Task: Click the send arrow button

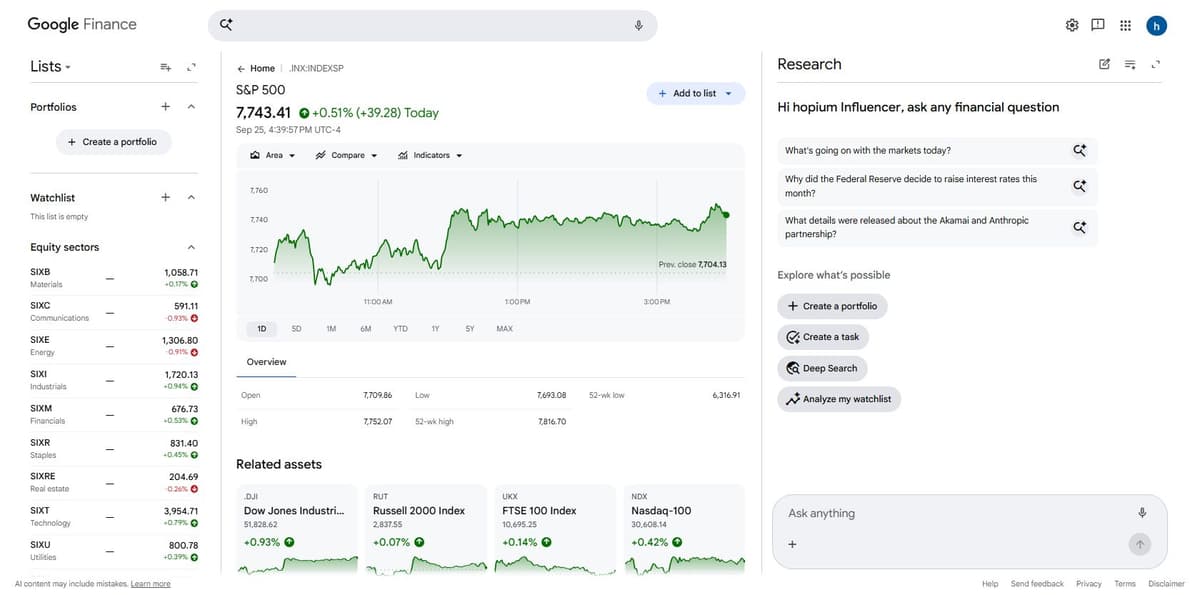Action: pyautogui.click(x=1141, y=544)
